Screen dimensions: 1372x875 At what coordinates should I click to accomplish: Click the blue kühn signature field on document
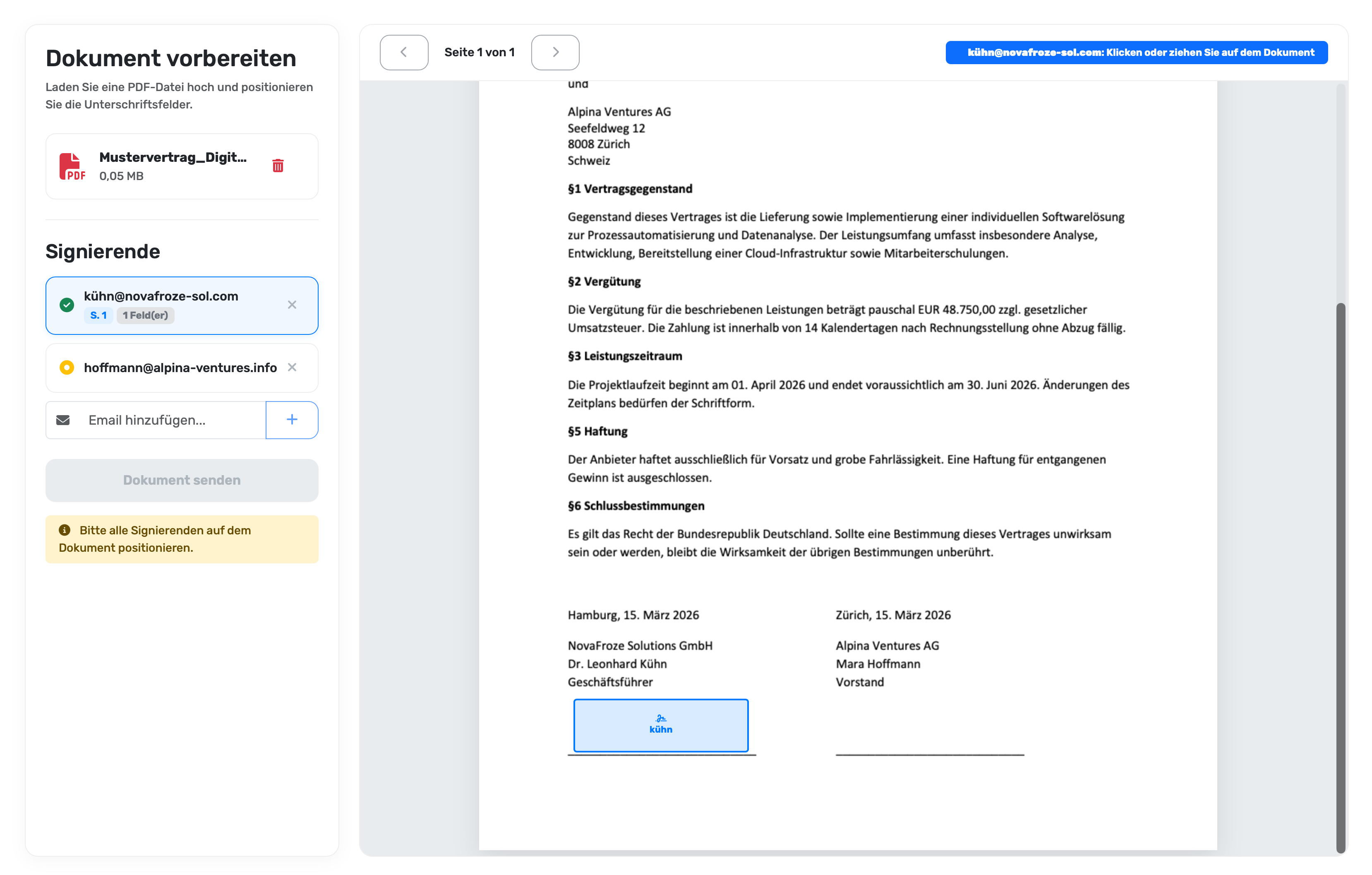pos(660,725)
